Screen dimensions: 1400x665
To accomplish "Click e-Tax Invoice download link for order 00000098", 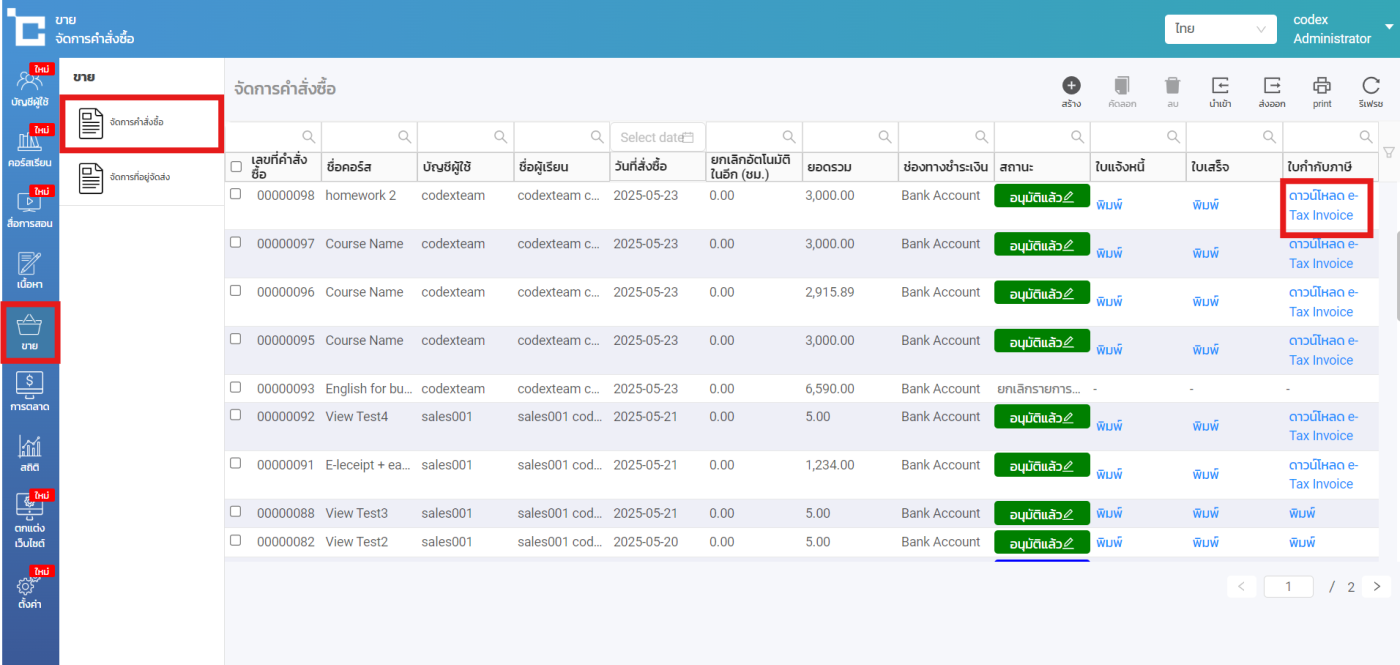I will pos(1322,205).
